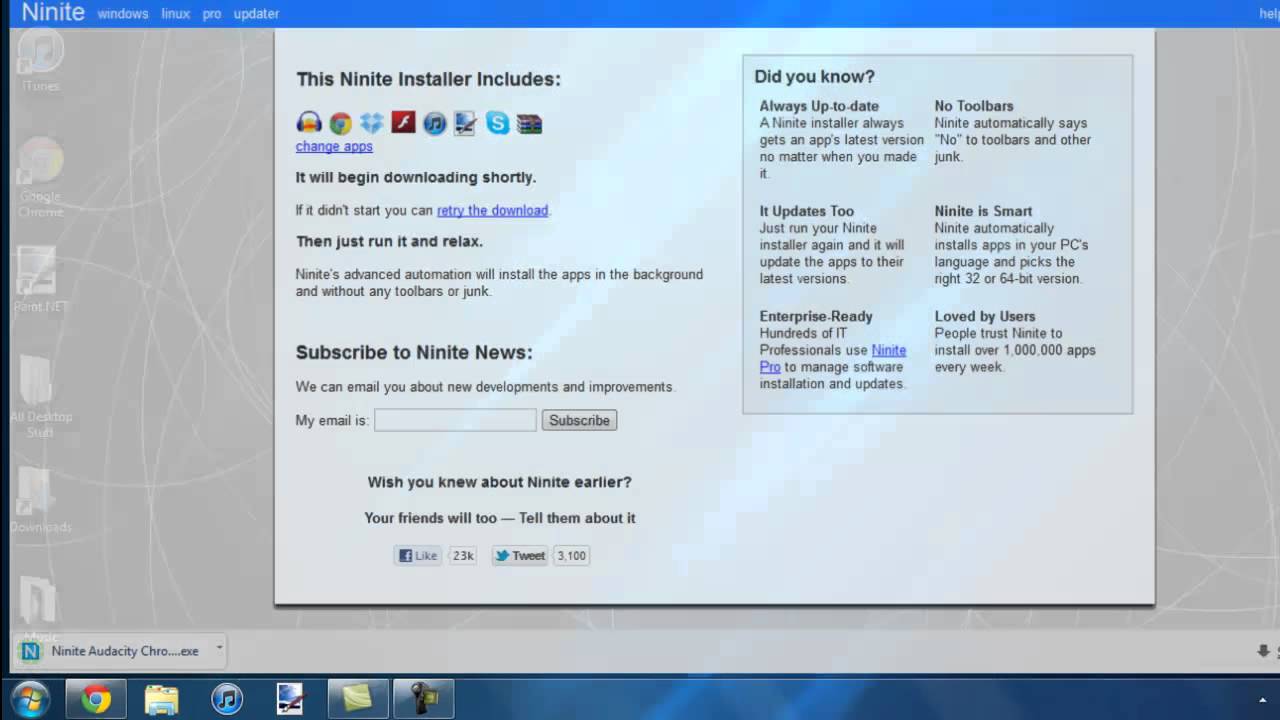Select the All Desktop Stuff folder
1280x720 pixels.
click(41, 397)
